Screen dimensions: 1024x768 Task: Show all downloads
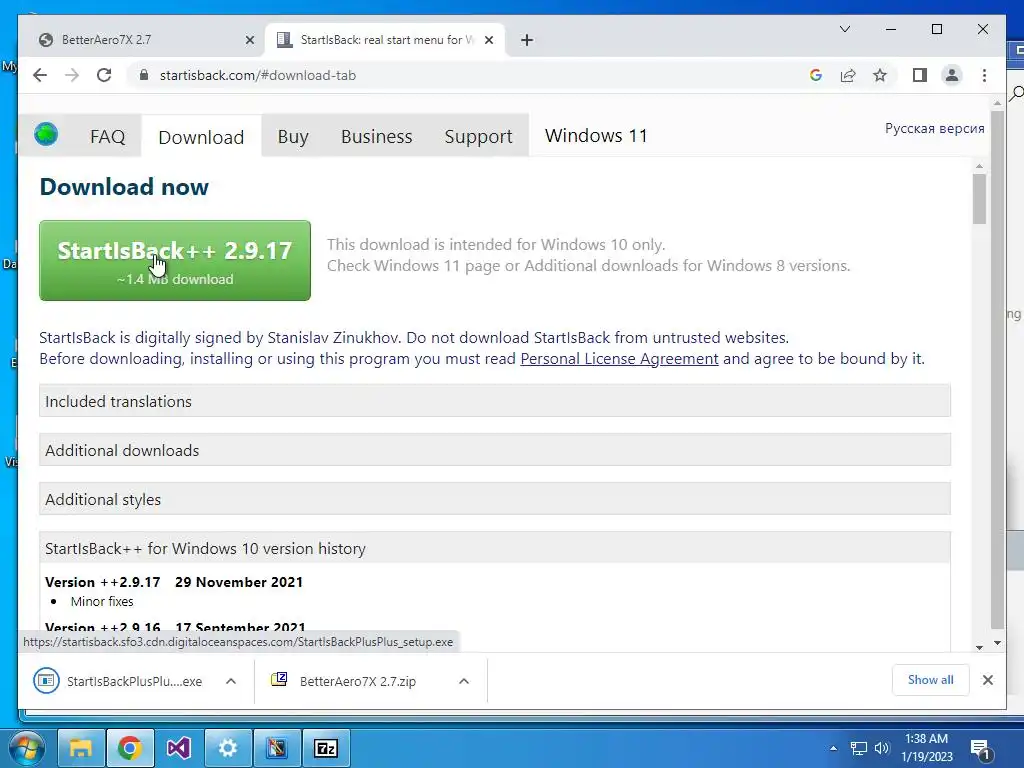[931, 680]
